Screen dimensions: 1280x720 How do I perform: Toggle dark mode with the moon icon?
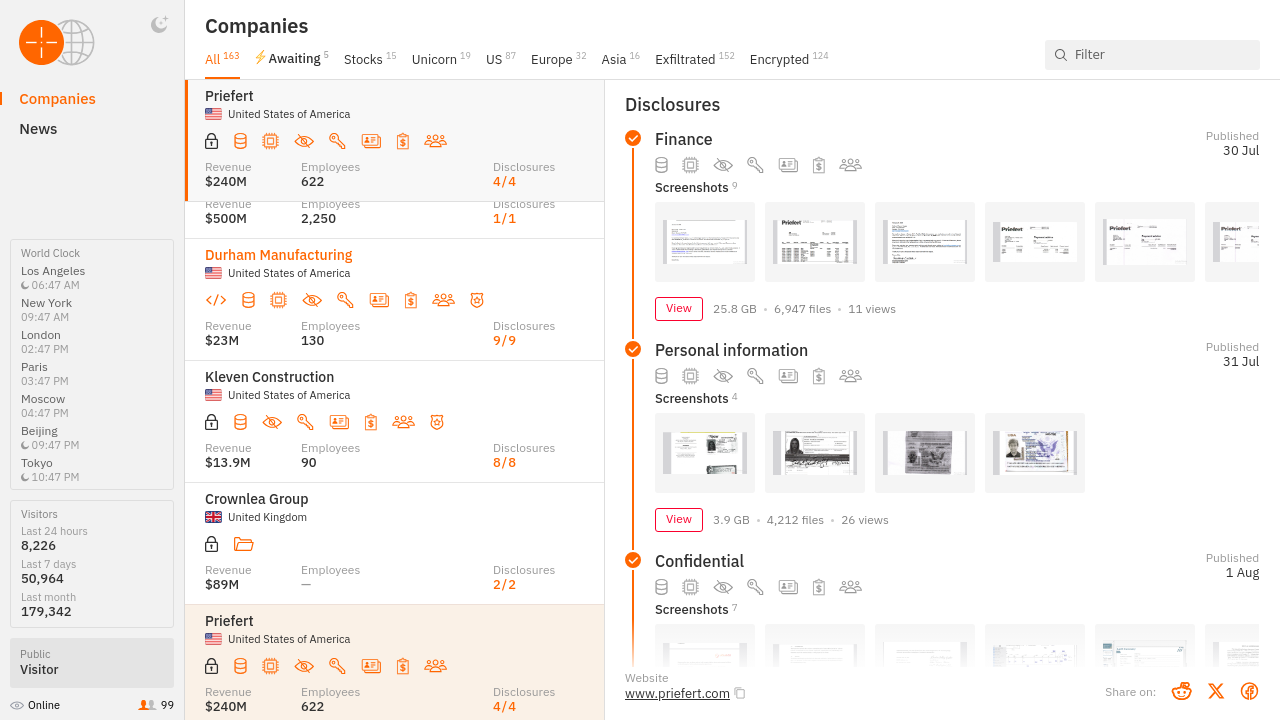click(159, 25)
